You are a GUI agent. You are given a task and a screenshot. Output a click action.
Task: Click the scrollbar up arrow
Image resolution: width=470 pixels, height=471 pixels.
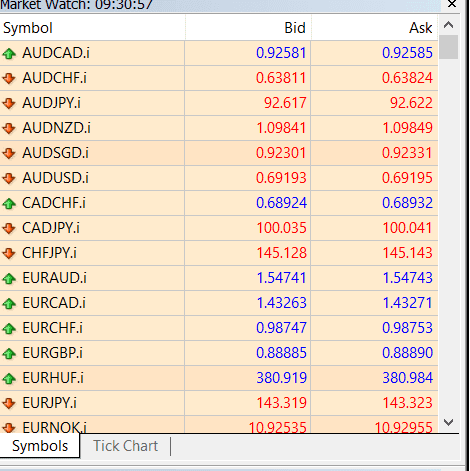pyautogui.click(x=449, y=25)
